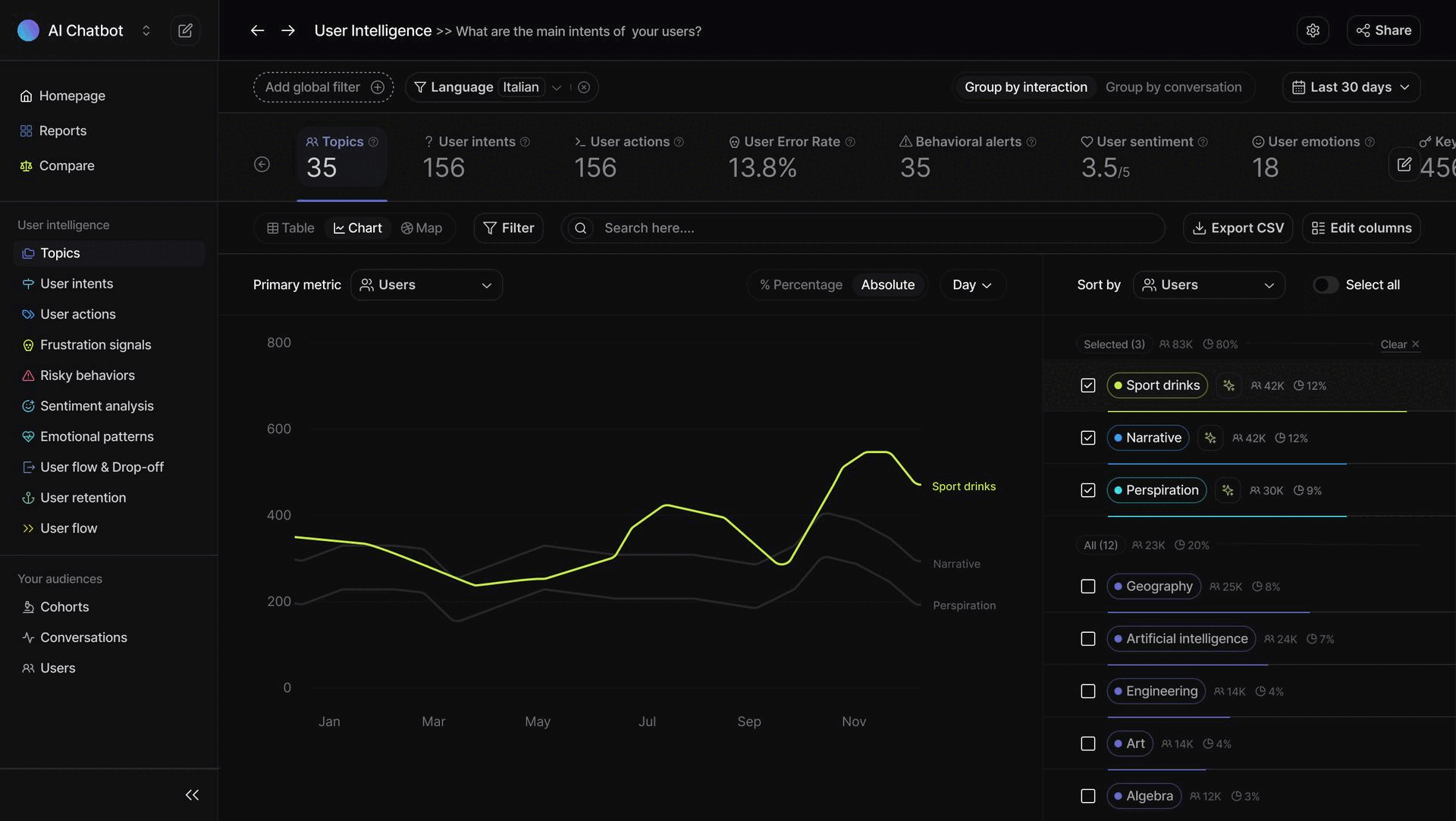Open the Last 30 days date dropdown
Image resolution: width=1456 pixels, height=821 pixels.
click(x=1351, y=87)
